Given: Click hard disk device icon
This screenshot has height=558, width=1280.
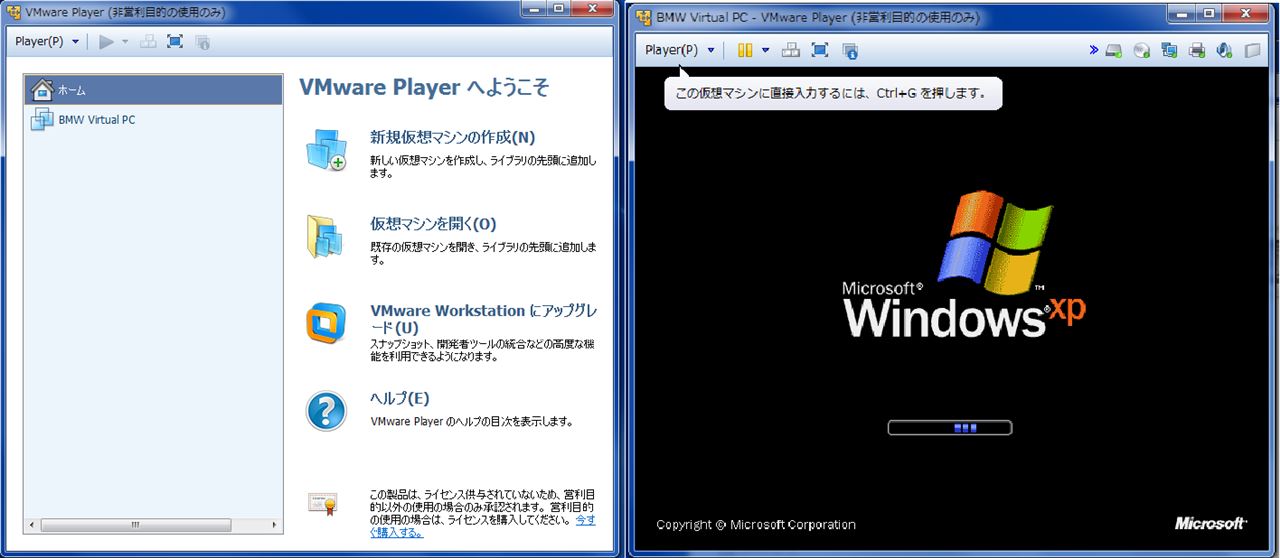Looking at the screenshot, I should (1114, 50).
